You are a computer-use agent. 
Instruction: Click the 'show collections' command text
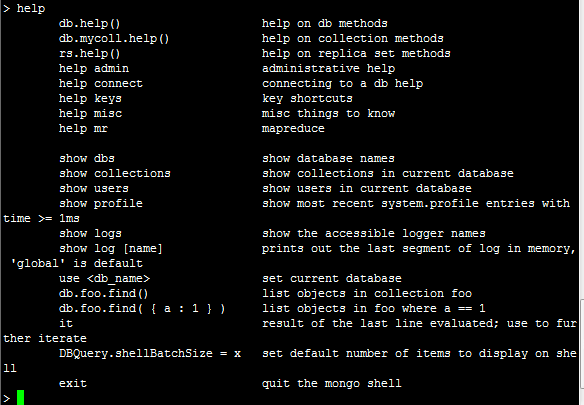coord(115,173)
